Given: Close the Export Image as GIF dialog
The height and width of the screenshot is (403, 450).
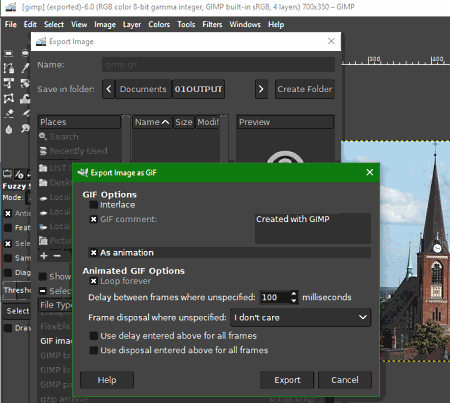Looking at the screenshot, I should (370, 172).
